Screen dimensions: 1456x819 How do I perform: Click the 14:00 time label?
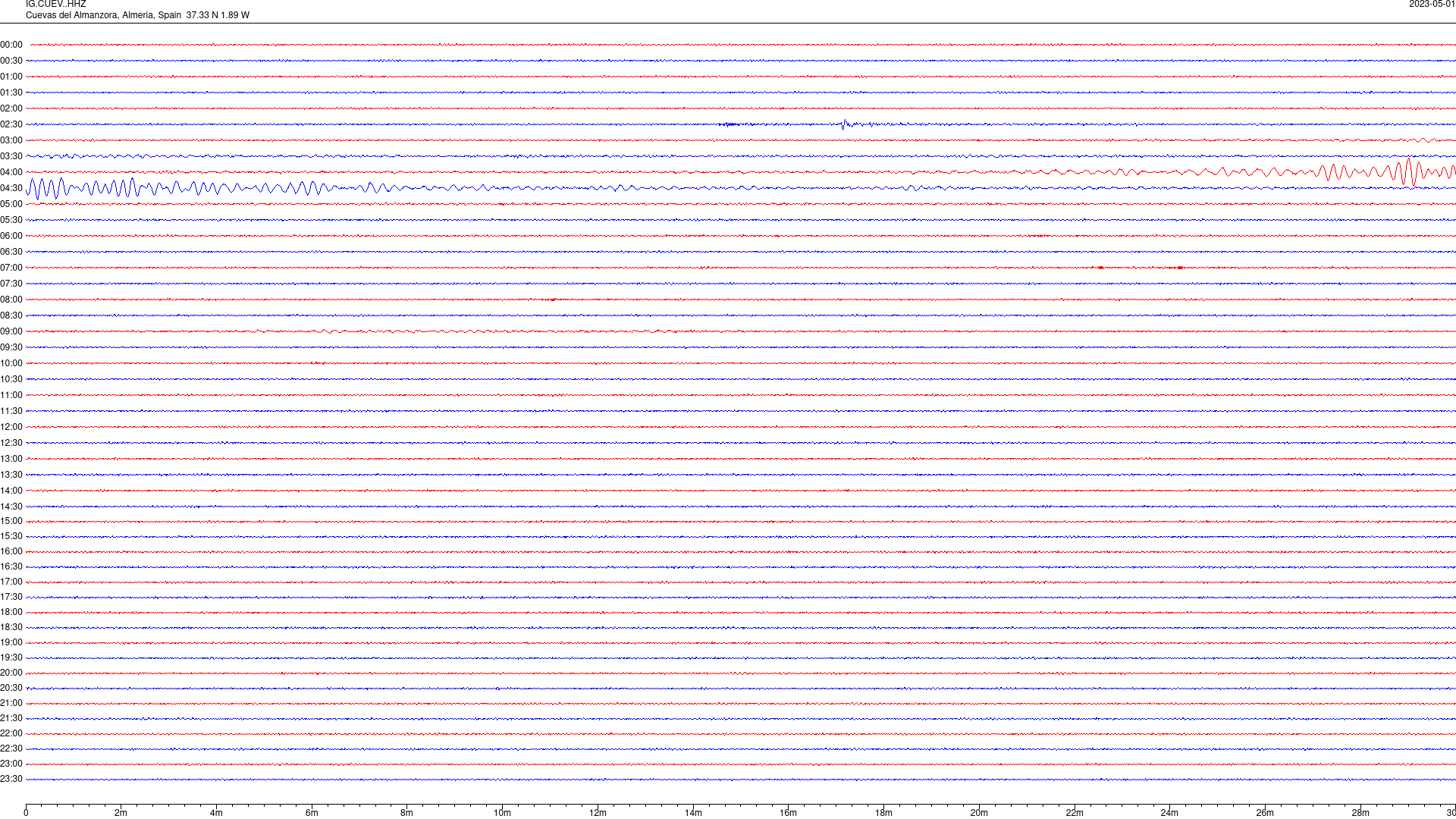pyautogui.click(x=11, y=491)
